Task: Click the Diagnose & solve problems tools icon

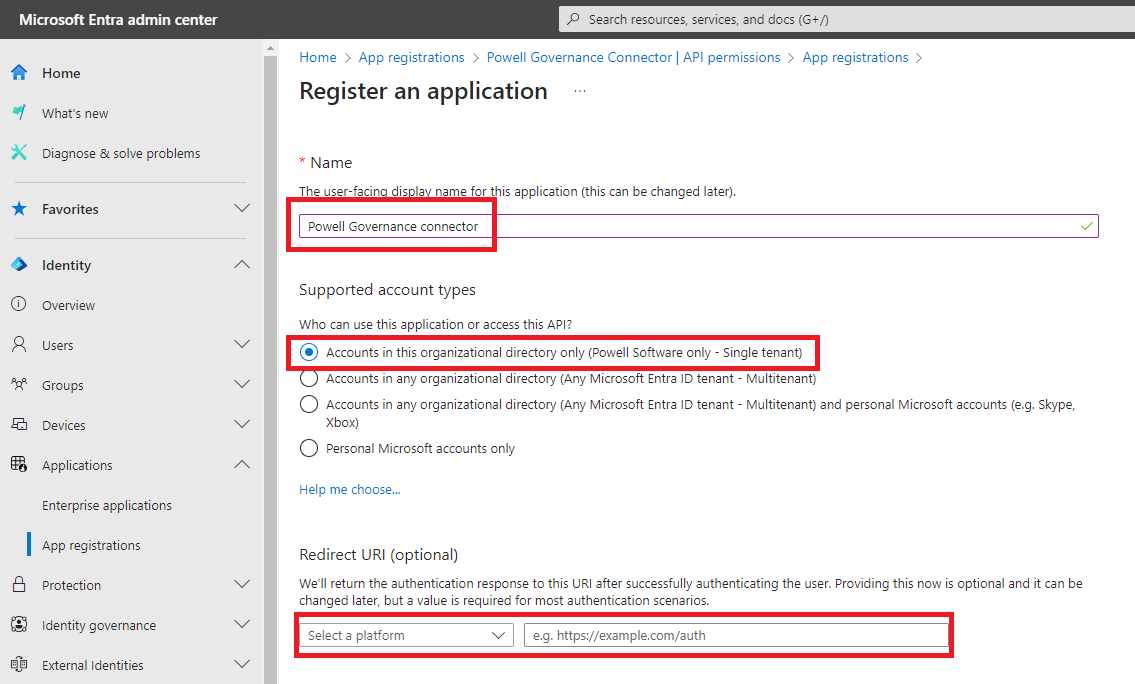Action: (20, 153)
